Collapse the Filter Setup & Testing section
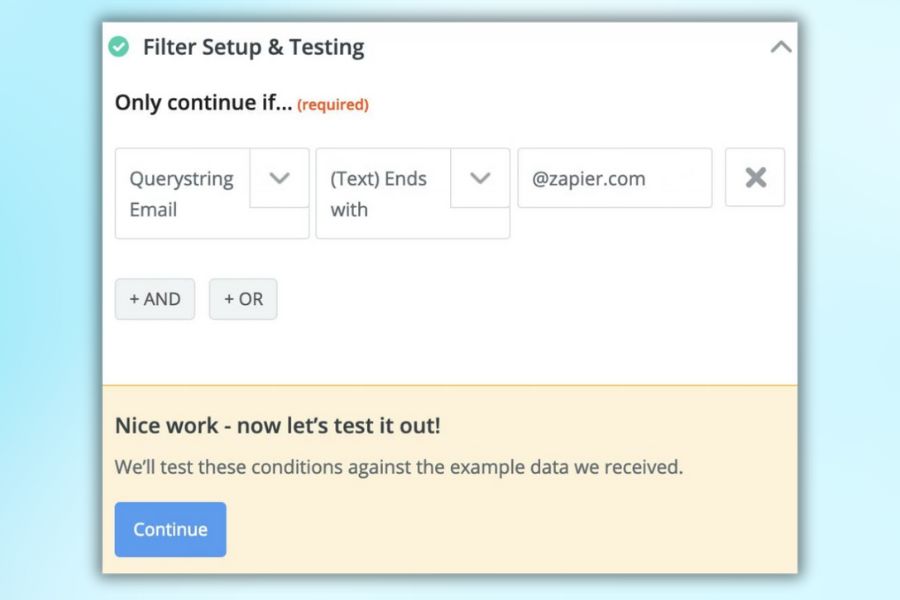 point(781,47)
